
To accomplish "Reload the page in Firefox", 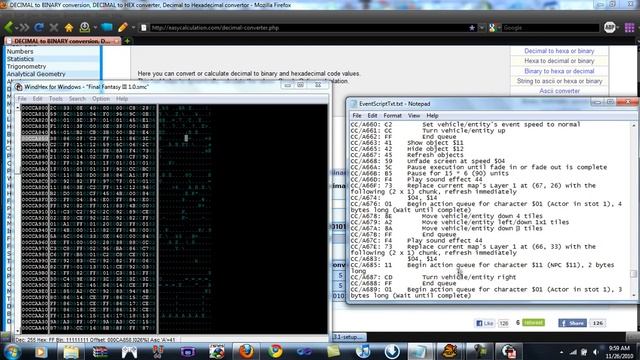I will tap(39, 27).
